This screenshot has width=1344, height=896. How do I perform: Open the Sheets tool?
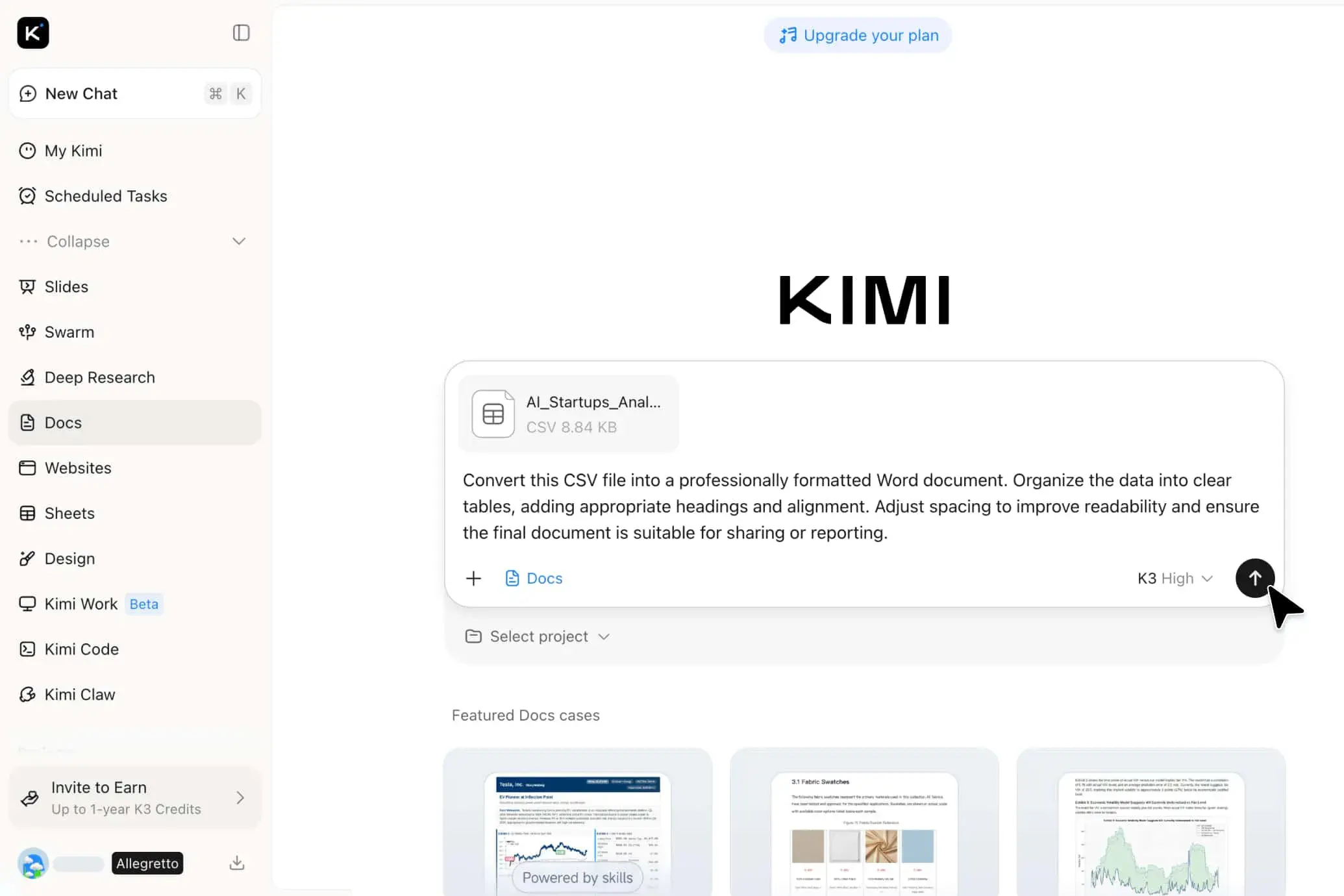pyautogui.click(x=135, y=514)
